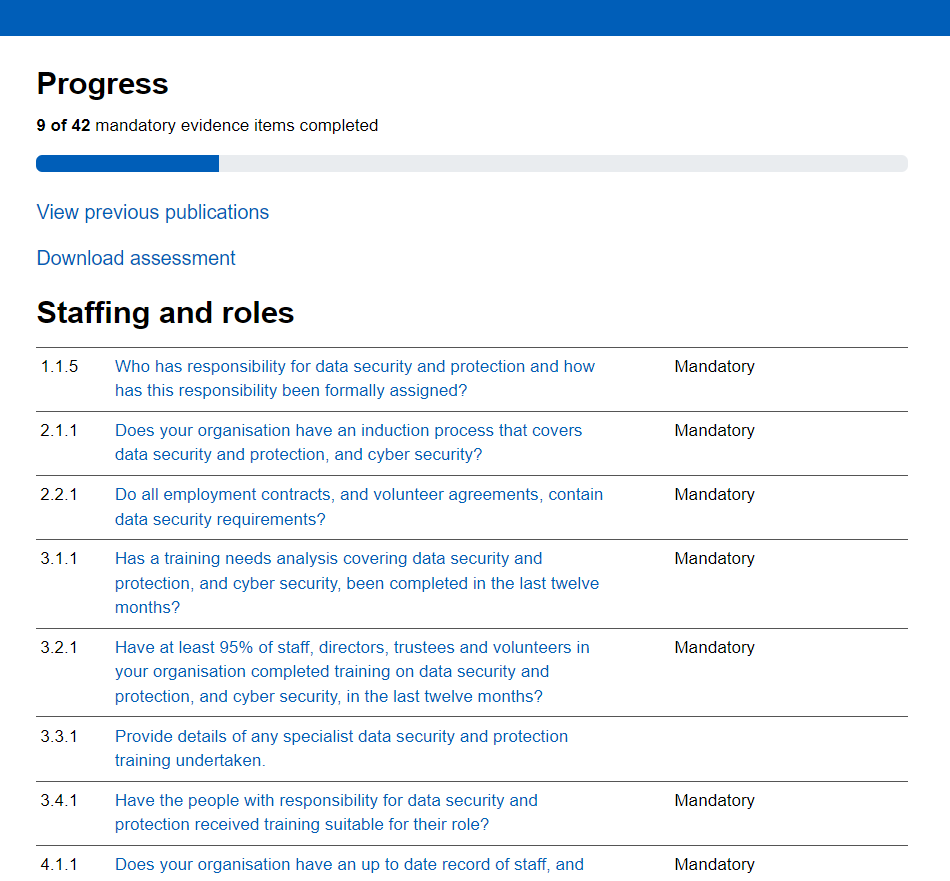Image resolution: width=950 pixels, height=881 pixels.
Task: Open the training needs analysis question 3.1.1
Action: click(x=356, y=583)
